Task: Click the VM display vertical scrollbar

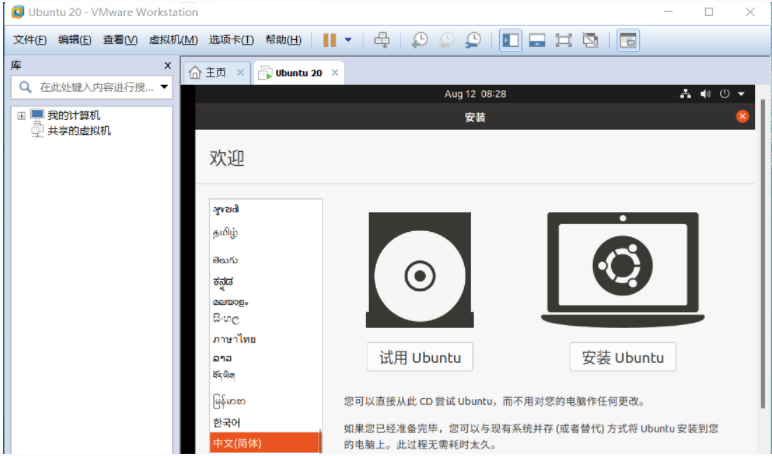Action: click(763, 254)
